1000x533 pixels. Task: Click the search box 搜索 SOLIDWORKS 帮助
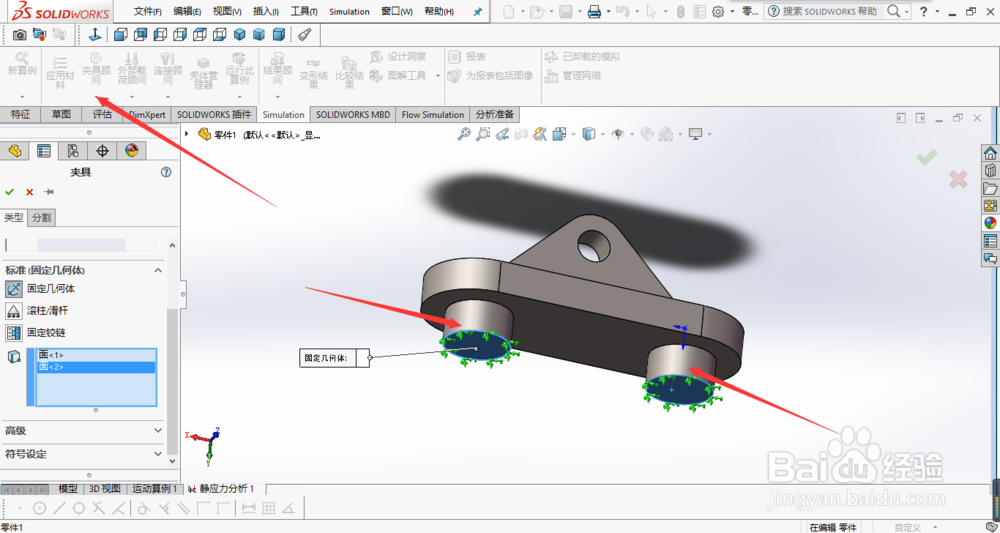click(829, 11)
